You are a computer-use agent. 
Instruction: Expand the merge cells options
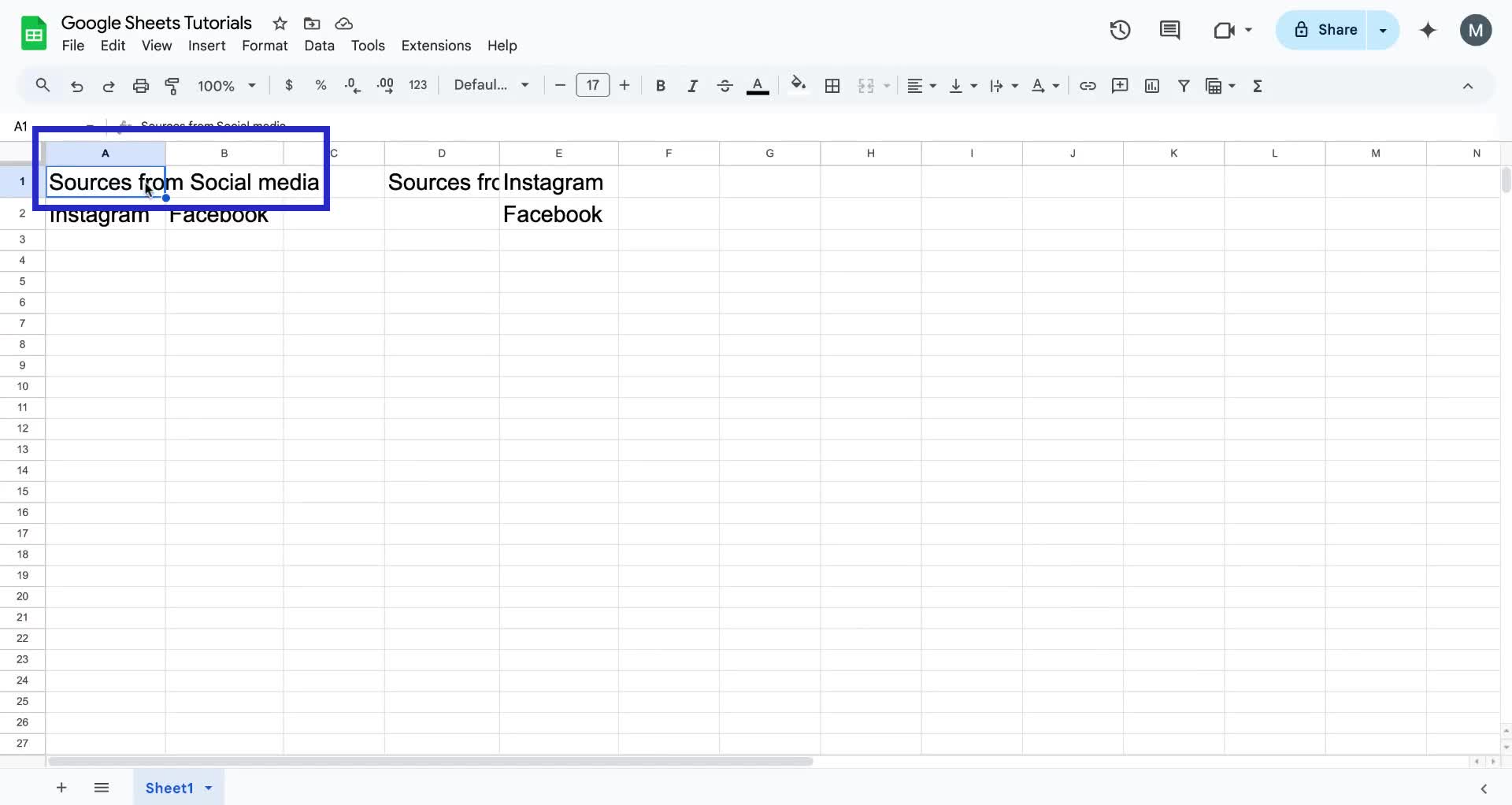tap(886, 85)
